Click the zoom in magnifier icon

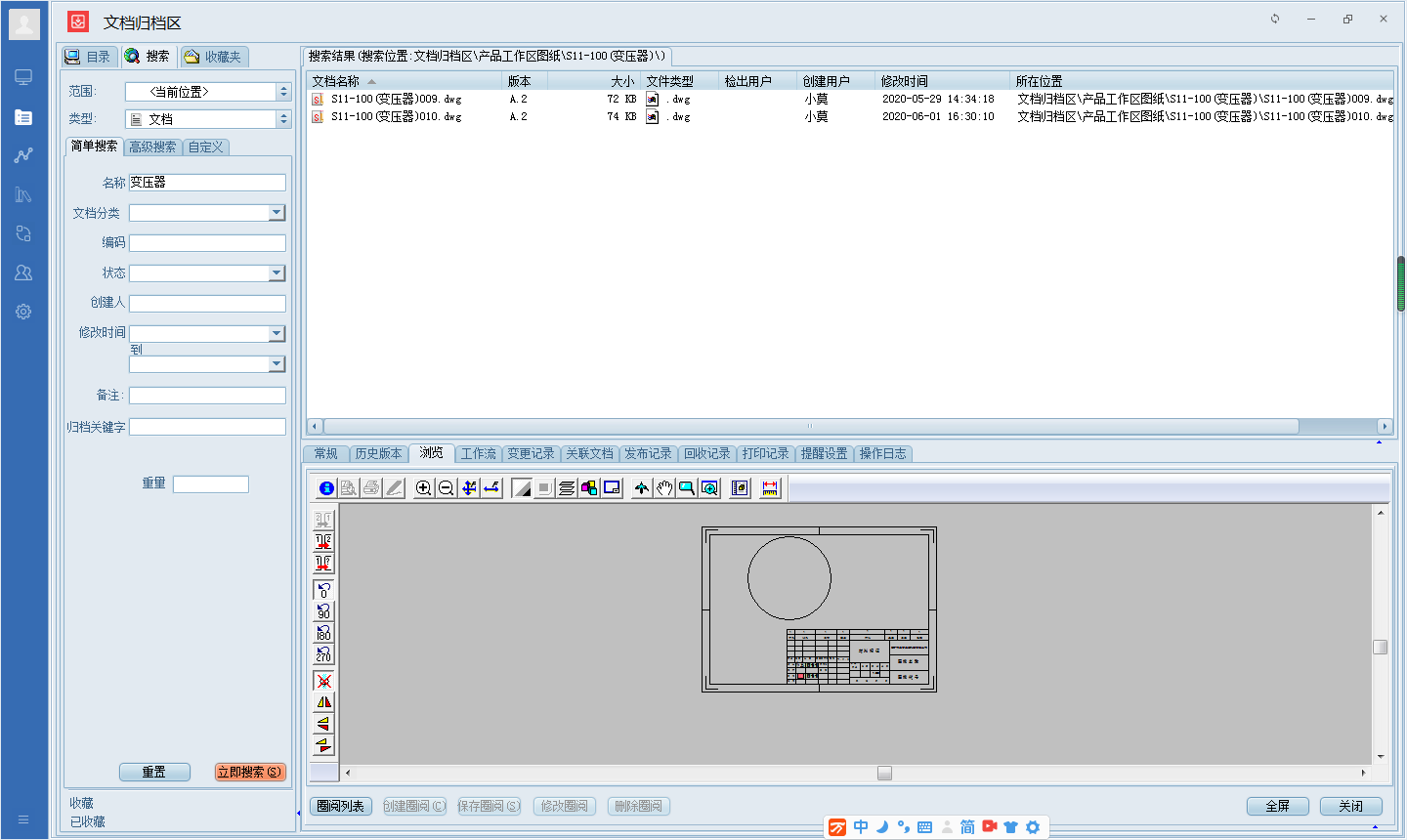[423, 488]
